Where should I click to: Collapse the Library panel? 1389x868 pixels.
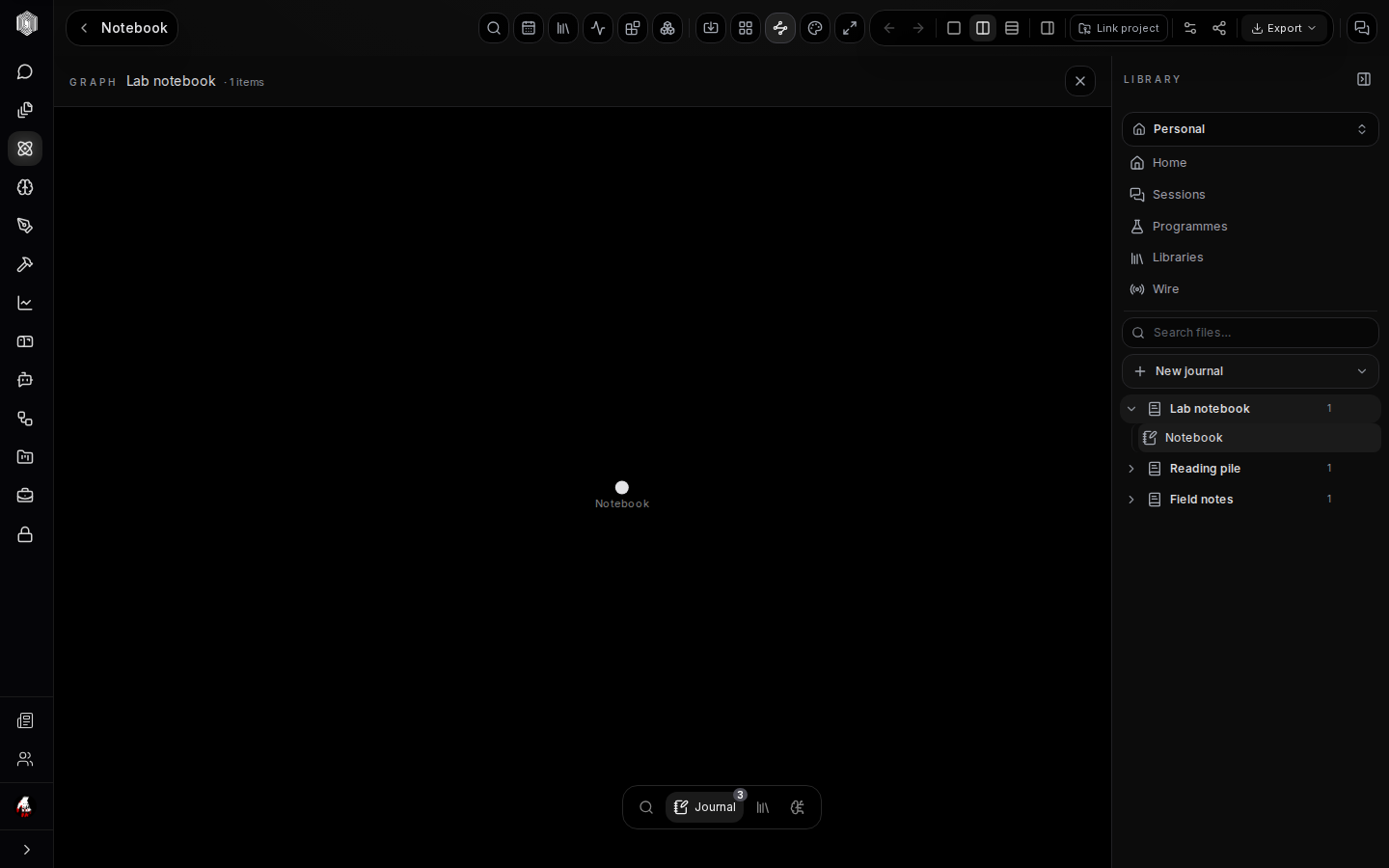tap(1364, 79)
